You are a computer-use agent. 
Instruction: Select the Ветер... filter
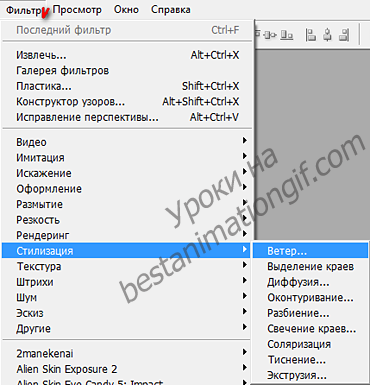310,251
